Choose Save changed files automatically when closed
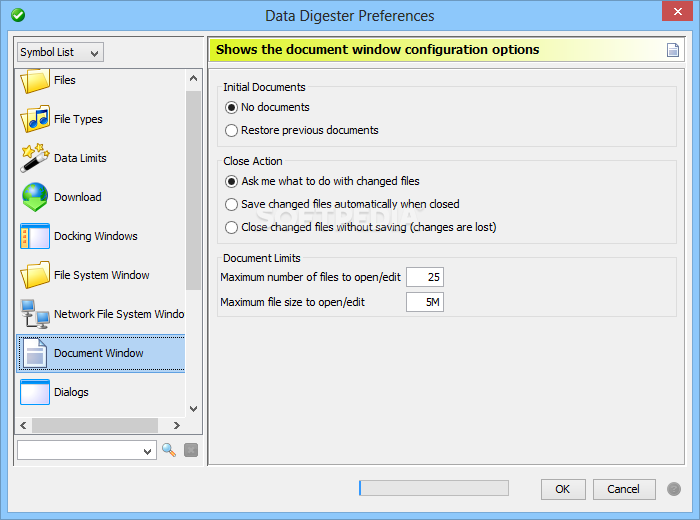The height and width of the screenshot is (520, 700). click(342, 204)
